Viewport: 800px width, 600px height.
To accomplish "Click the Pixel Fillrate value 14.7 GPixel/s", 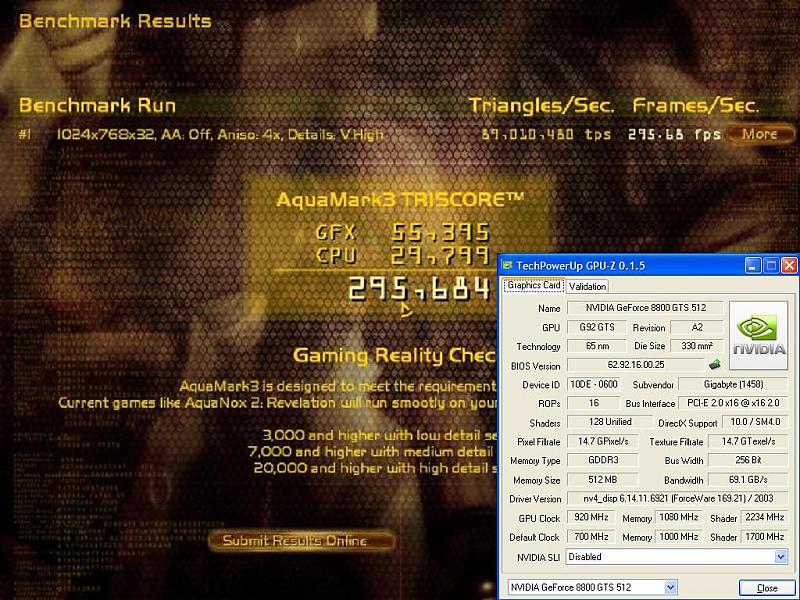I will pyautogui.click(x=603, y=441).
